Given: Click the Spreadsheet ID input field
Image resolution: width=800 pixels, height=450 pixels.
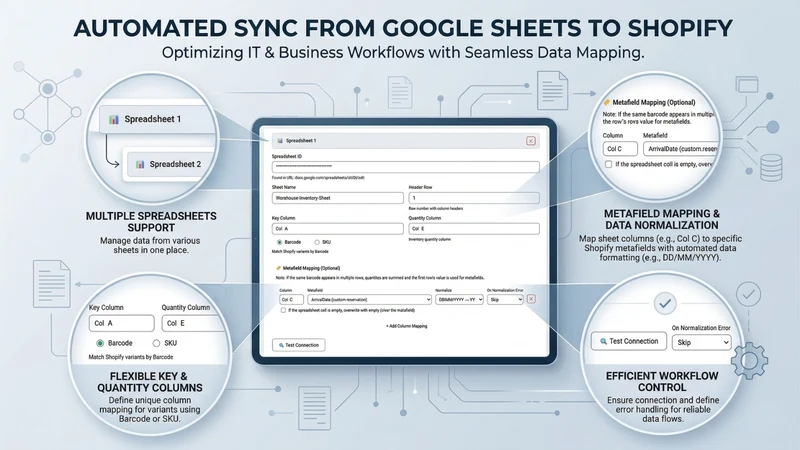Looking at the screenshot, I should (x=406, y=166).
